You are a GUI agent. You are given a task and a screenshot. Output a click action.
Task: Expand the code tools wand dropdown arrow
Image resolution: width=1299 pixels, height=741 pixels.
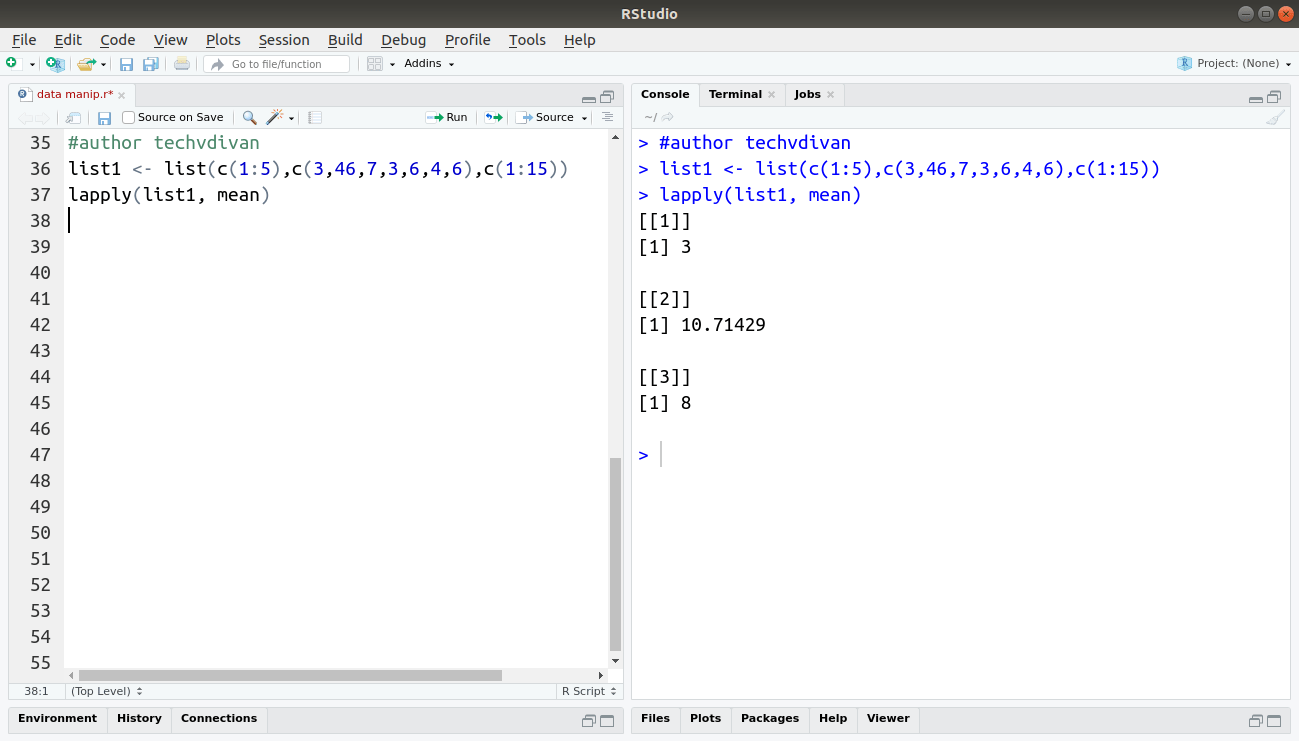click(292, 118)
